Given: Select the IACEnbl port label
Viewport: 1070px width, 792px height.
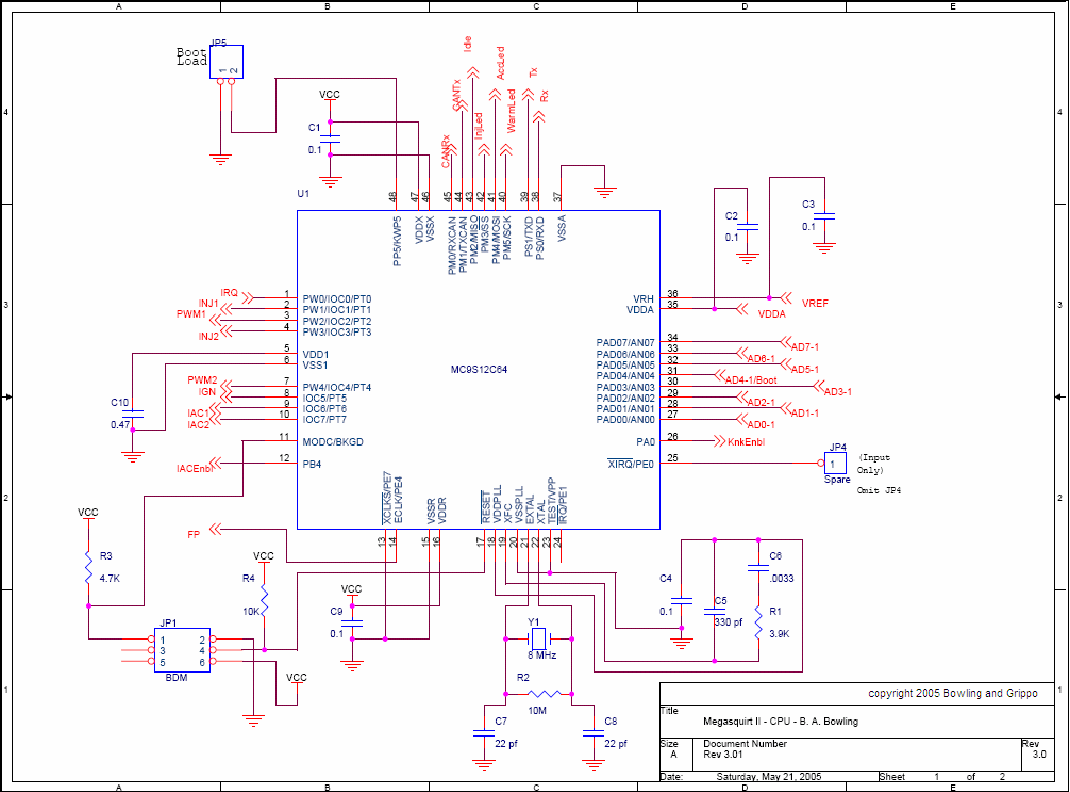Looking at the screenshot, I should click(x=196, y=466).
